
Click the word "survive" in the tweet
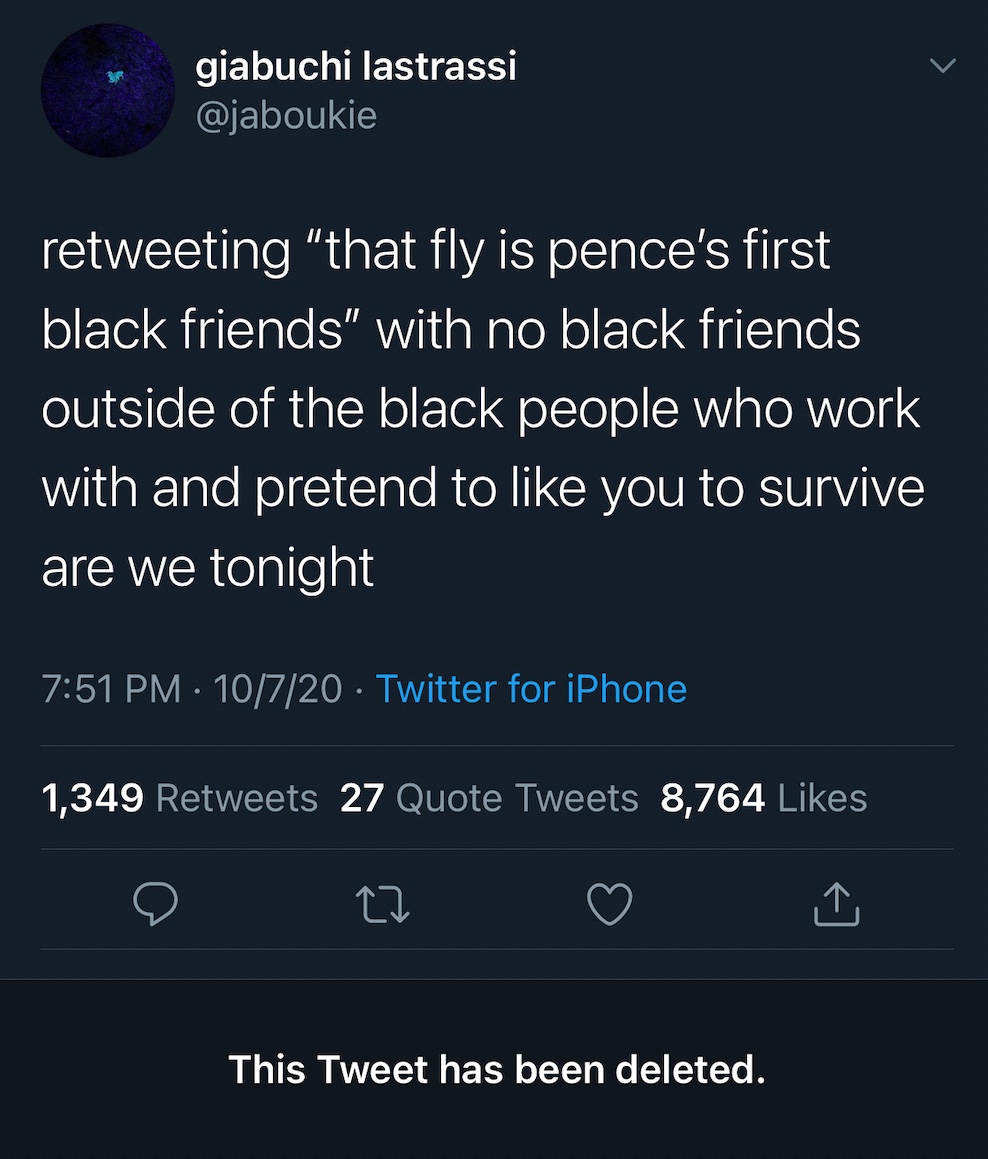coord(841,488)
